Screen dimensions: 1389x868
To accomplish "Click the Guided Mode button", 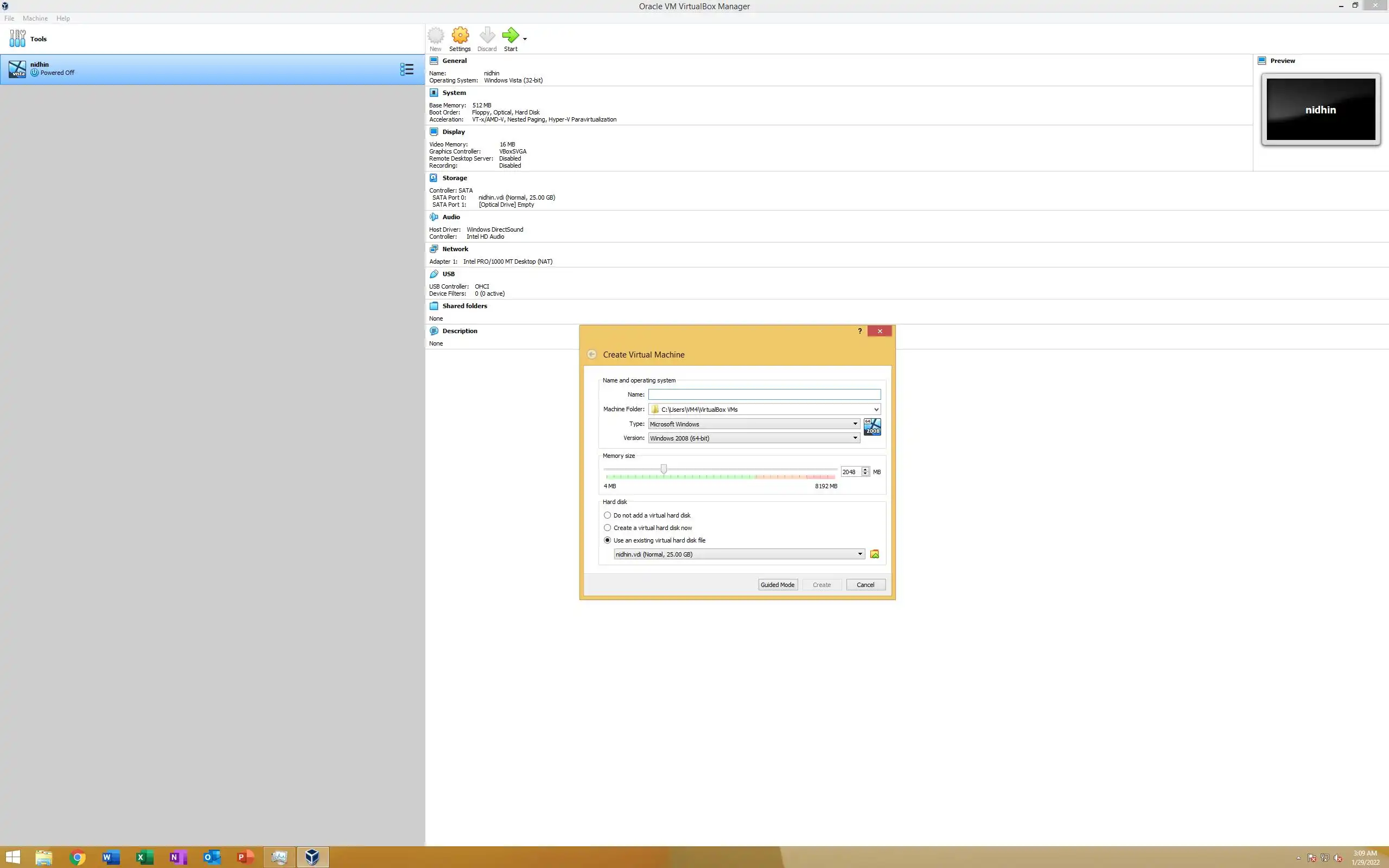I will (777, 584).
